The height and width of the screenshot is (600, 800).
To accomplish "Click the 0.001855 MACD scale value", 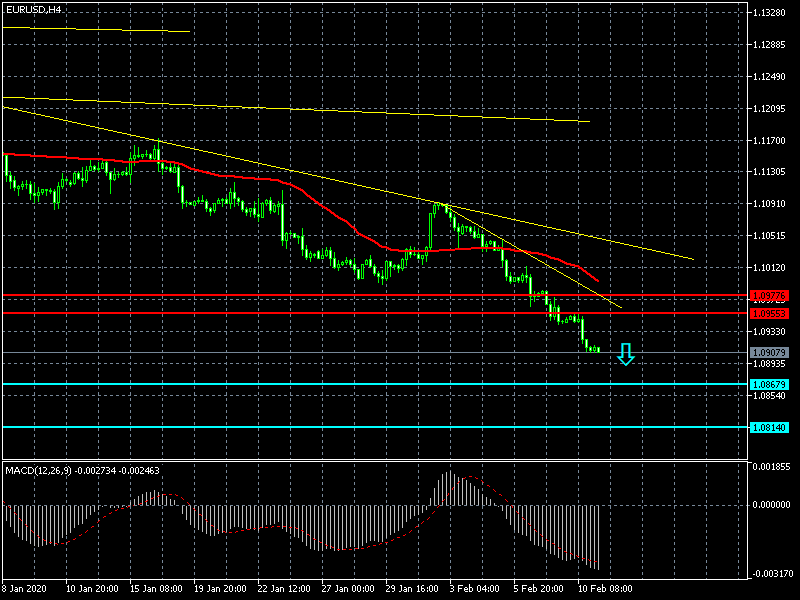I will click(x=771, y=467).
